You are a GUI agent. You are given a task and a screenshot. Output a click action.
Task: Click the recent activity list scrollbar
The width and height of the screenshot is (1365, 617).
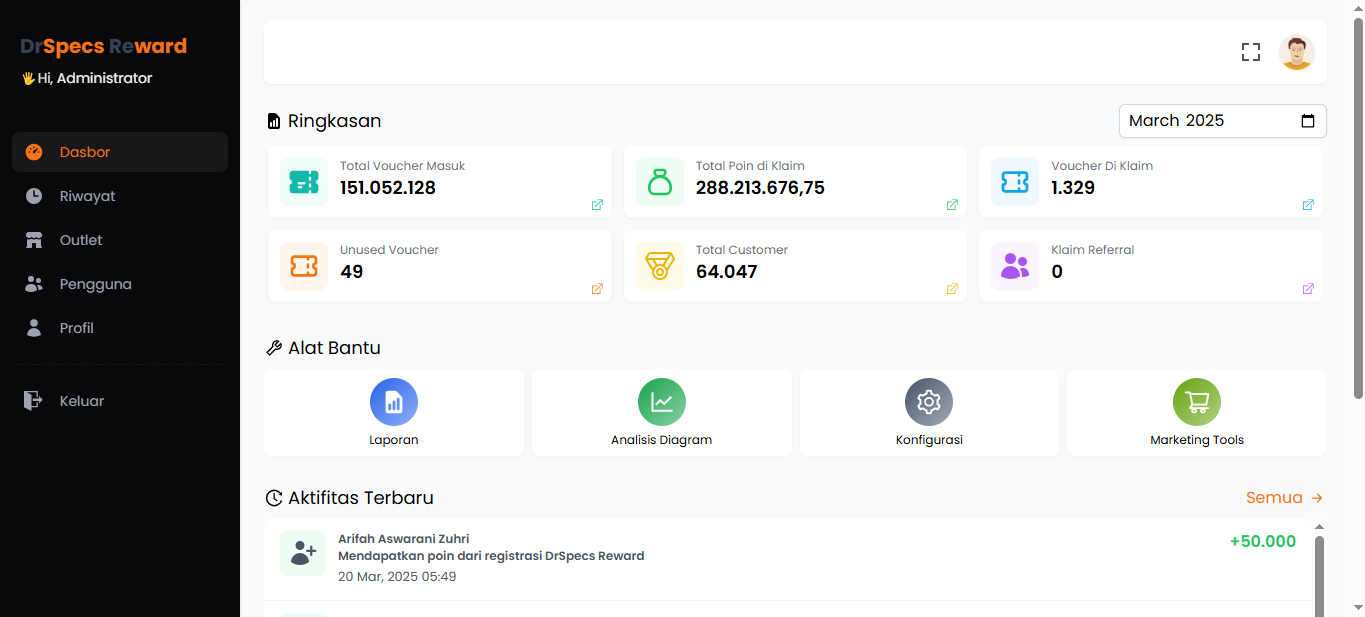coord(1319,575)
